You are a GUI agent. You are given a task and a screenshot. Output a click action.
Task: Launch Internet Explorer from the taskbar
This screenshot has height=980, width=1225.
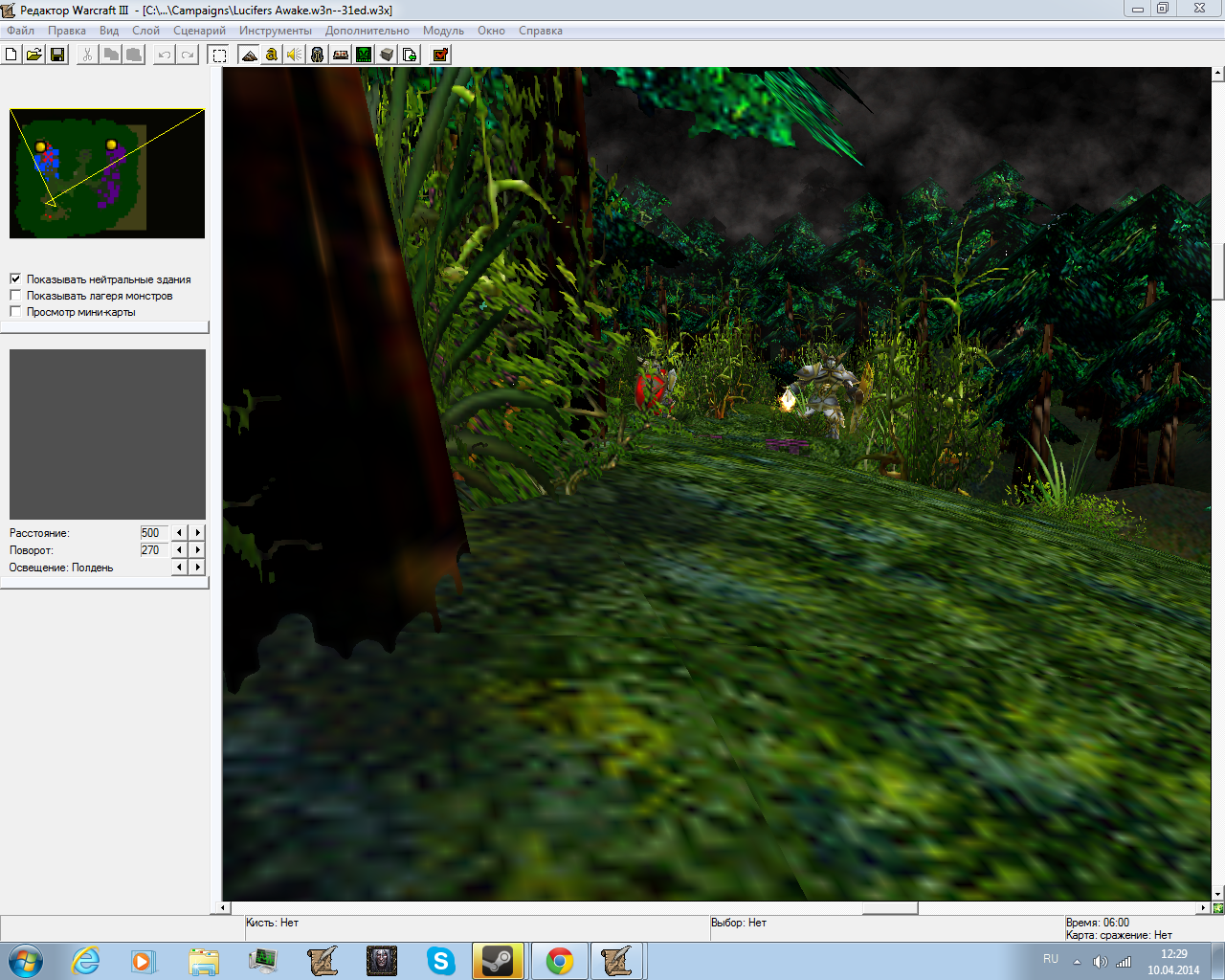click(x=86, y=961)
